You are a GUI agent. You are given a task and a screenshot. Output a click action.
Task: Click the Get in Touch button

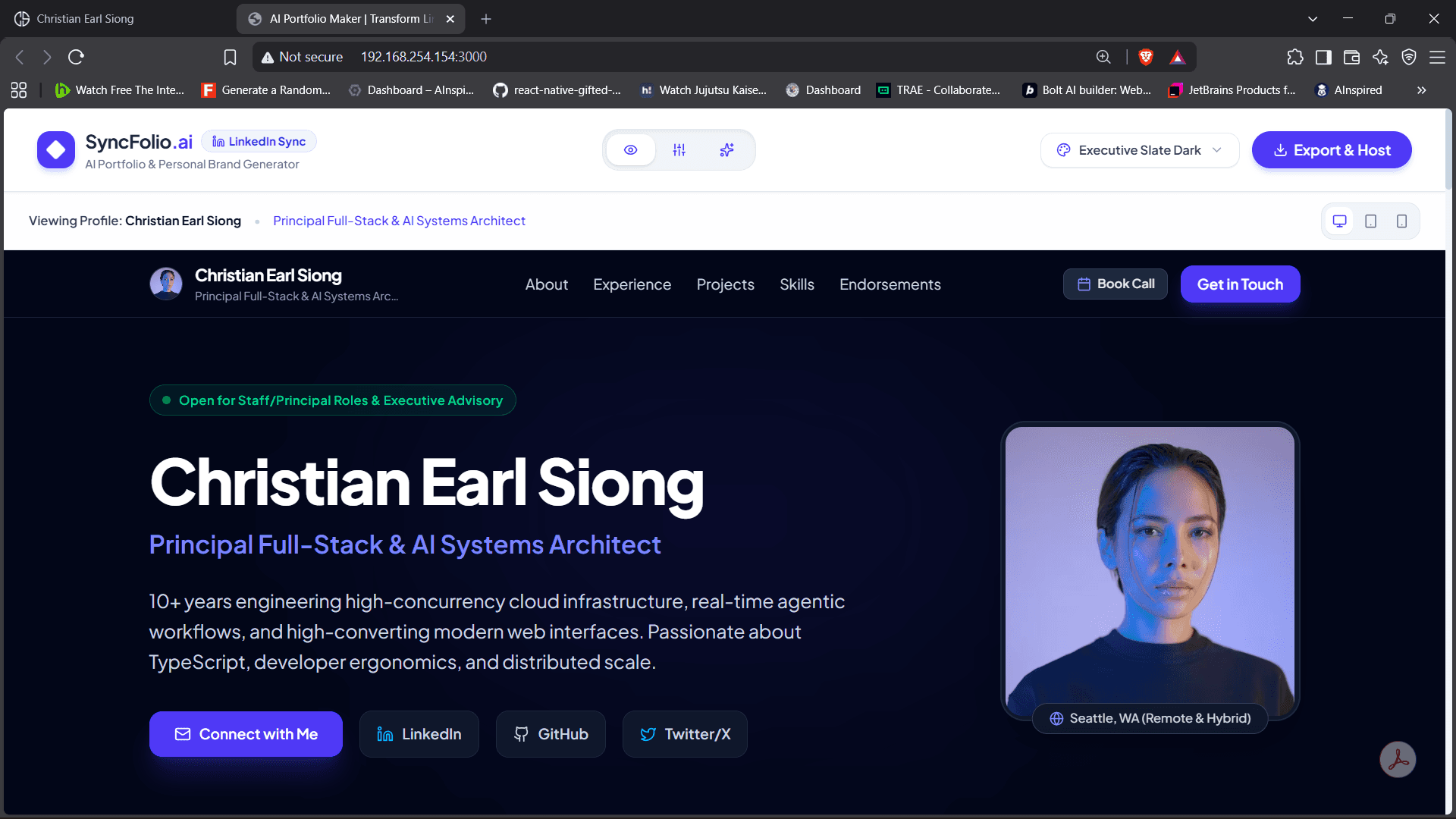[1241, 284]
